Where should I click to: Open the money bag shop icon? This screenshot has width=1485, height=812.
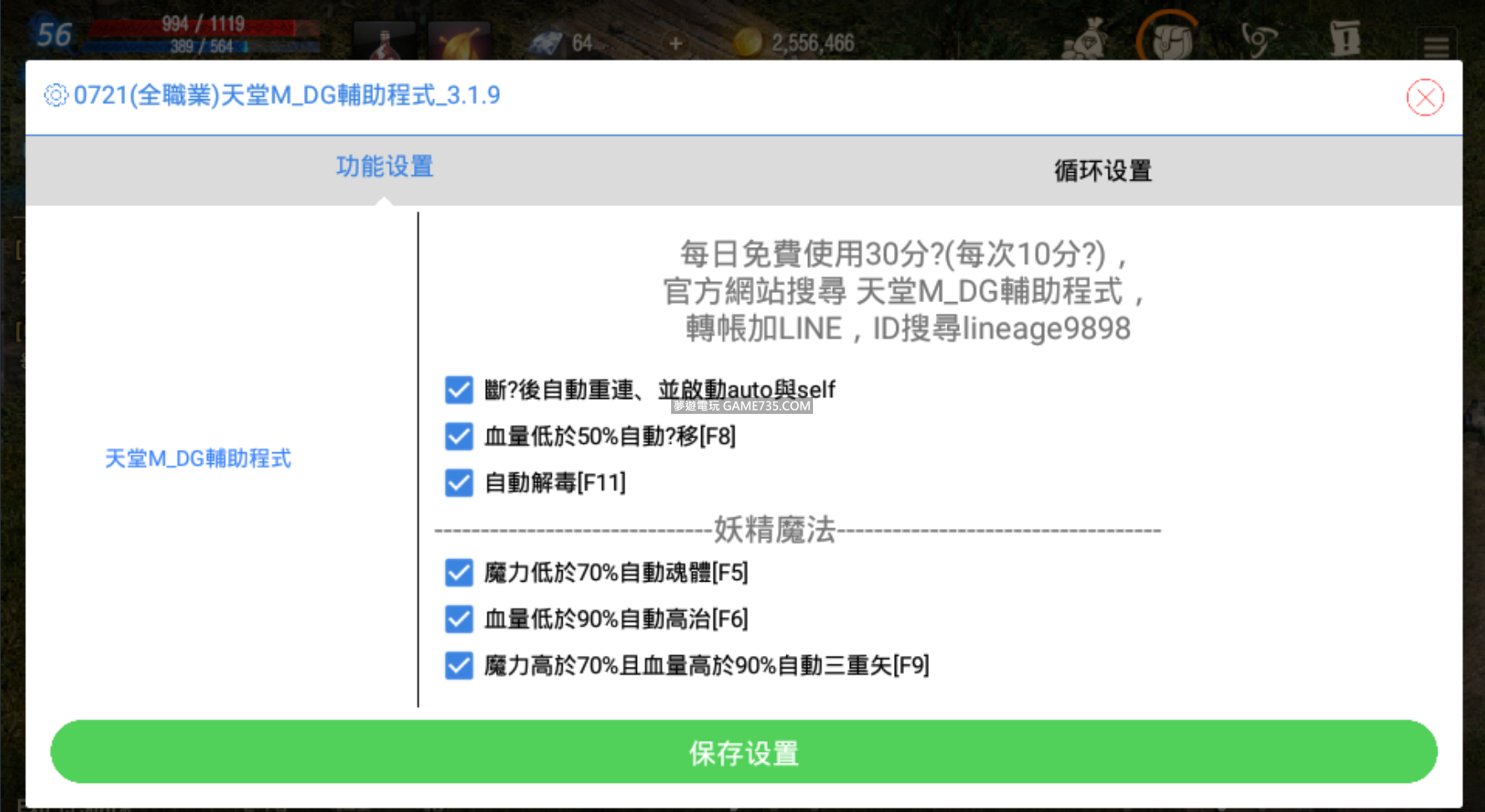1085,38
